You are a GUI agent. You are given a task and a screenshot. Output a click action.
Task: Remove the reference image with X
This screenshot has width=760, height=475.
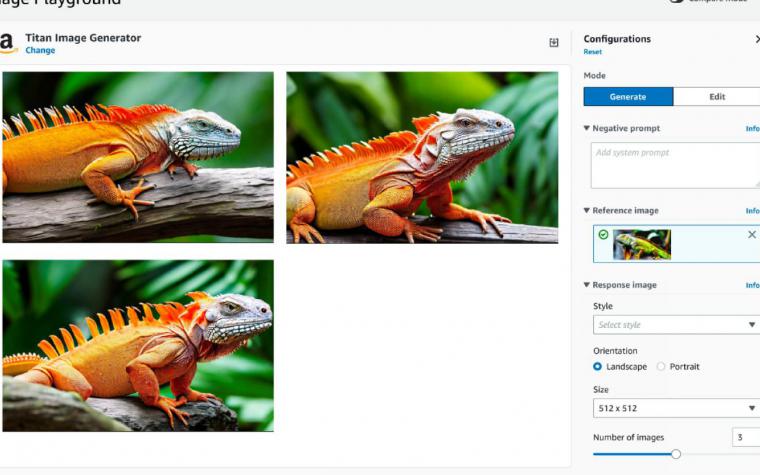(752, 235)
